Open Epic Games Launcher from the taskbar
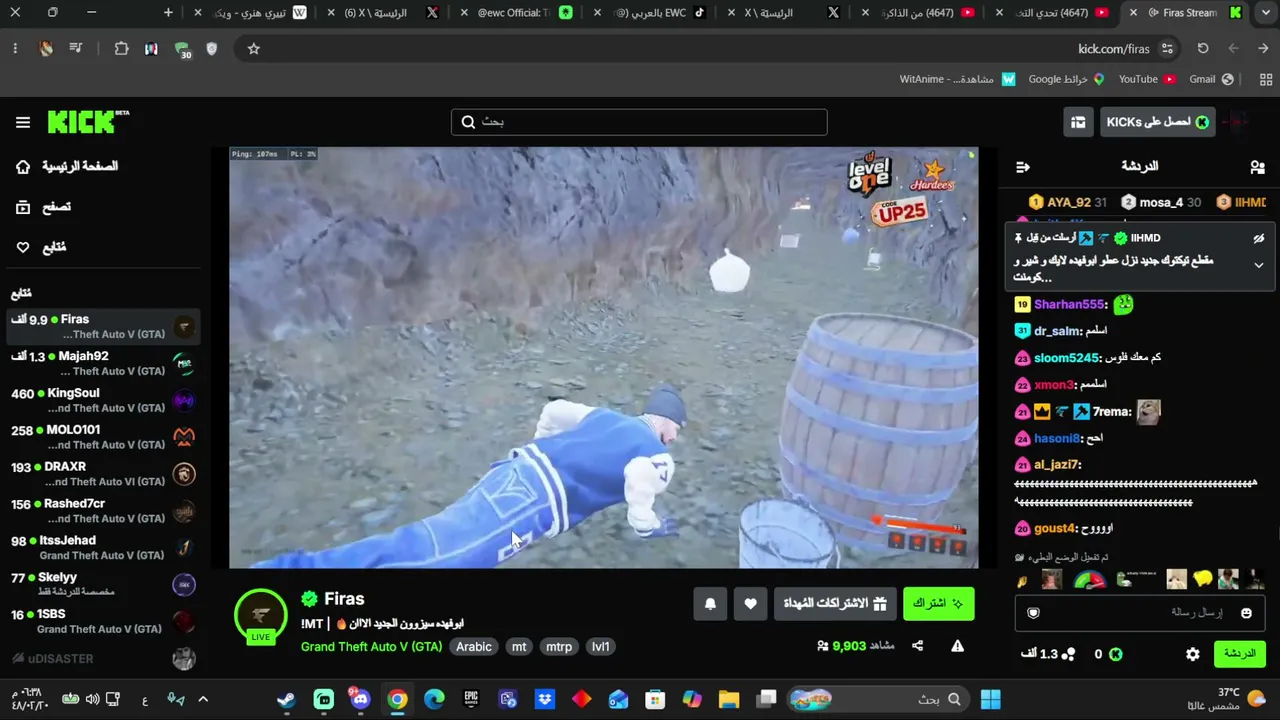 pyautogui.click(x=471, y=699)
